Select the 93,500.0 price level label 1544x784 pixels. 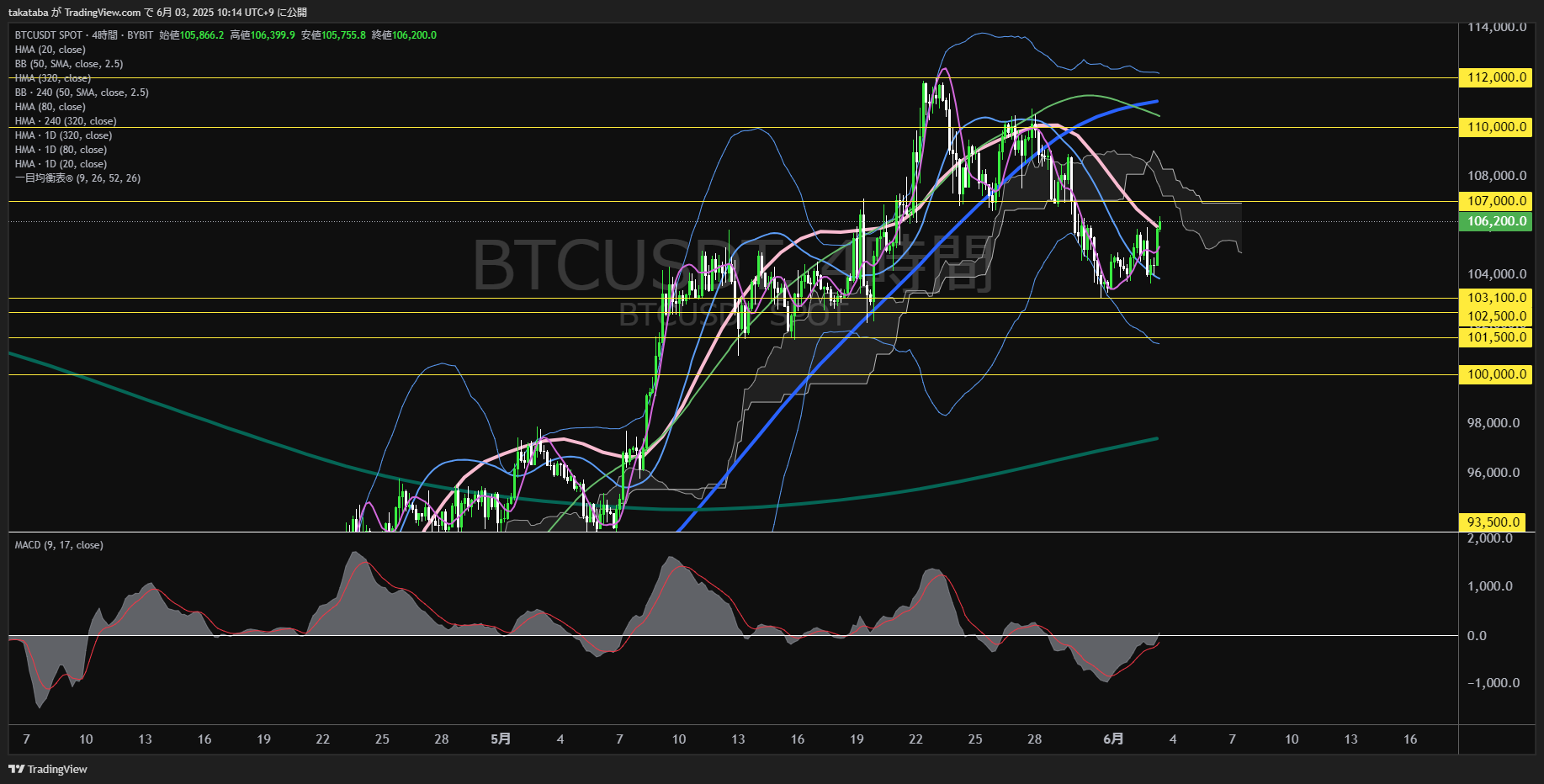coord(1494,522)
